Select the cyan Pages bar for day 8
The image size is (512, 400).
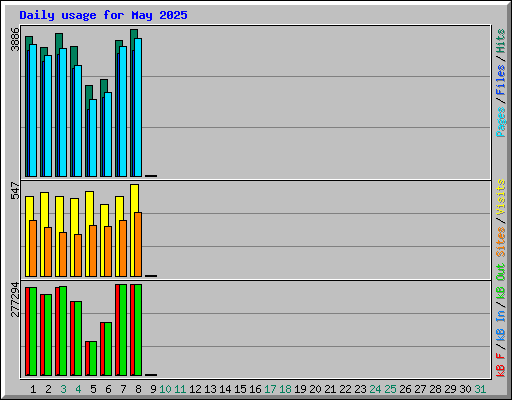[138, 107]
